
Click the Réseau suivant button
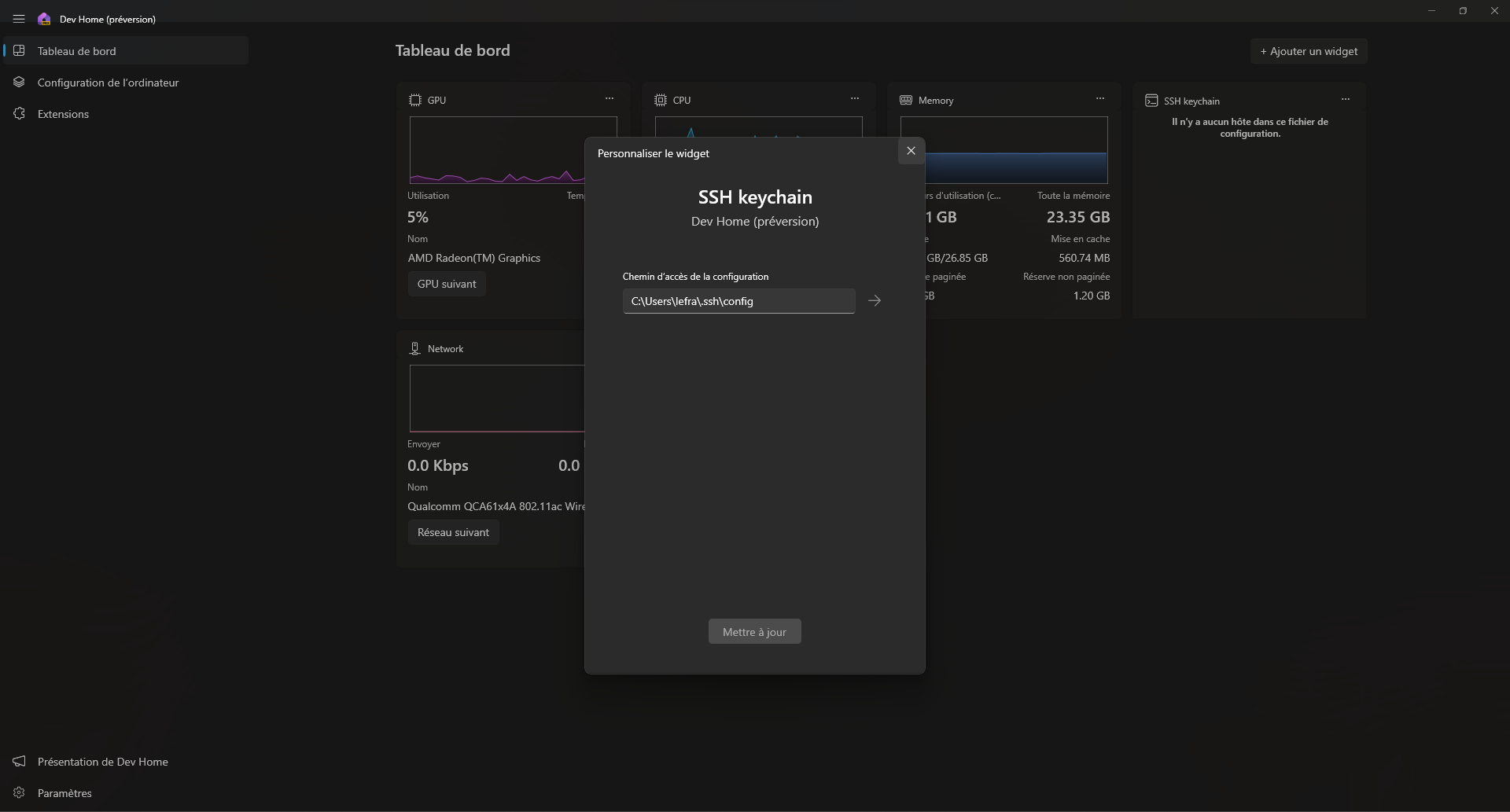454,532
